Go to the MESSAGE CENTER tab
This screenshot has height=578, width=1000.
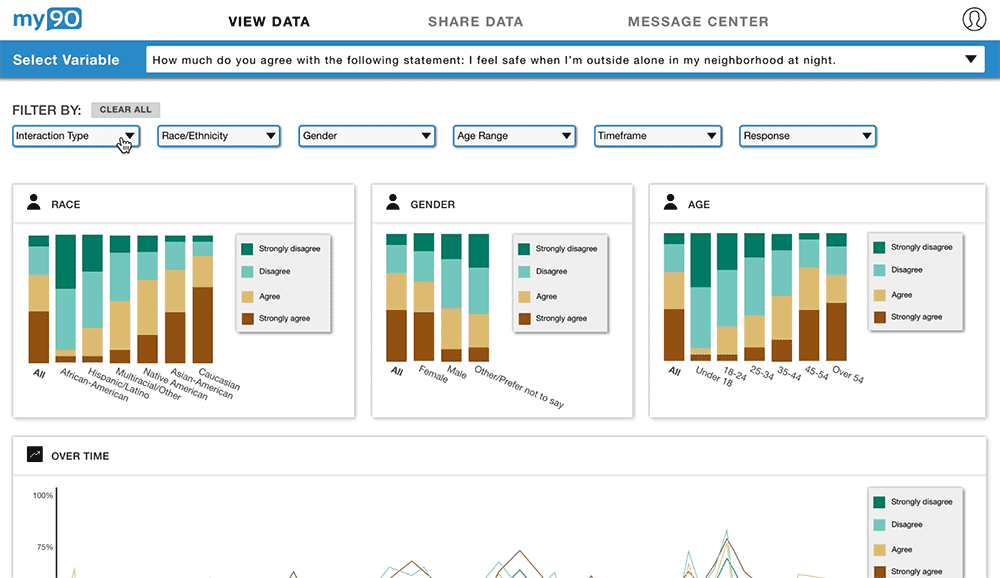pos(698,22)
